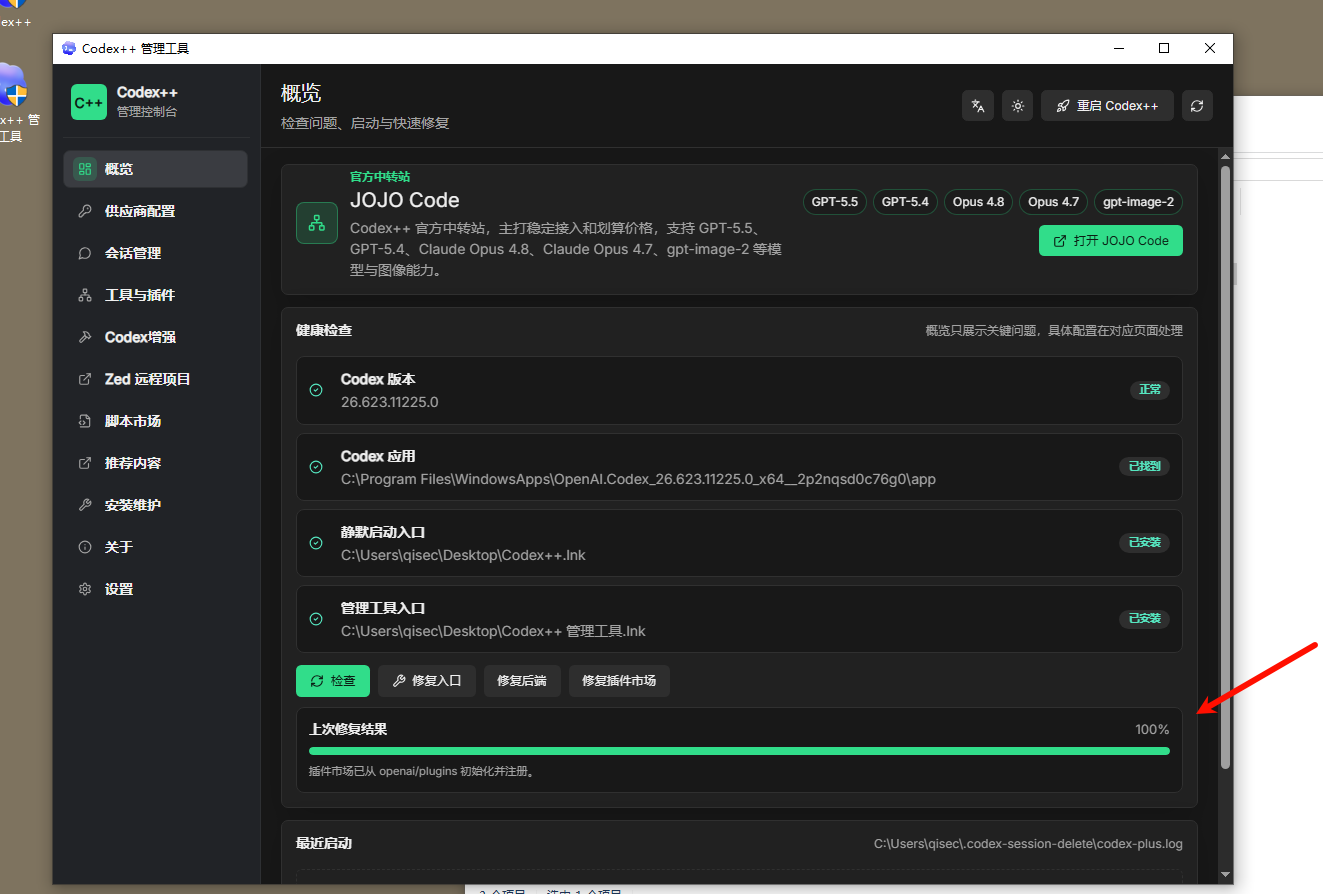Click the Codex++ C++ logo icon
This screenshot has width=1323, height=894.
point(89,102)
